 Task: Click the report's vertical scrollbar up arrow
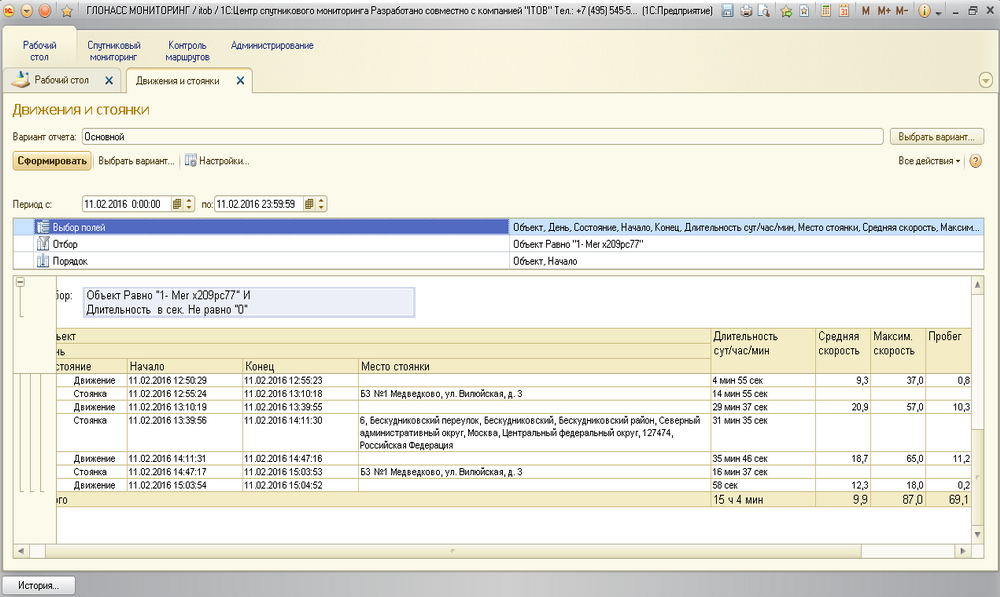pyautogui.click(x=977, y=284)
